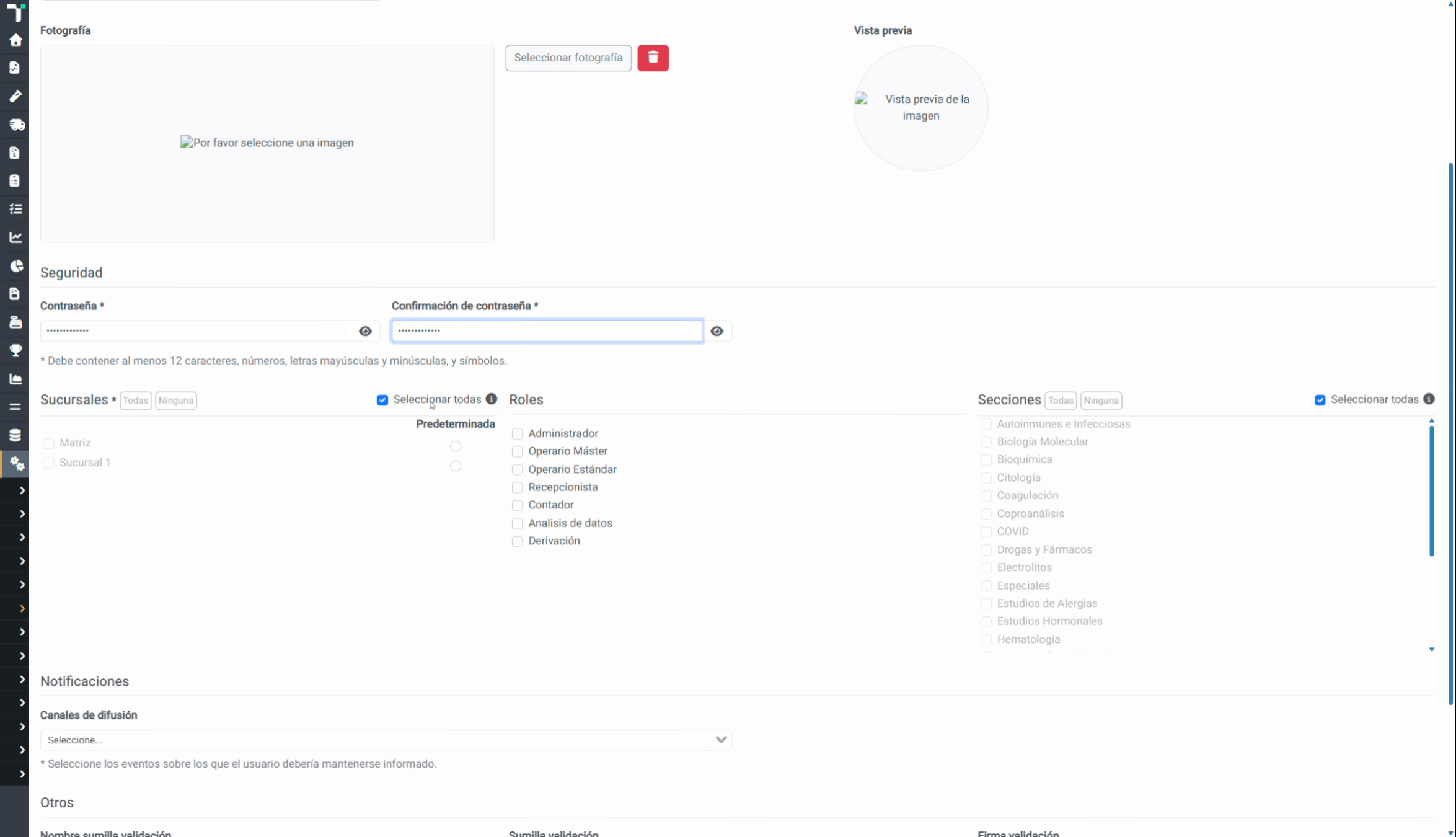This screenshot has height=837, width=1456.
Task: Tick the Bioquímica section checkbox
Action: (x=986, y=460)
